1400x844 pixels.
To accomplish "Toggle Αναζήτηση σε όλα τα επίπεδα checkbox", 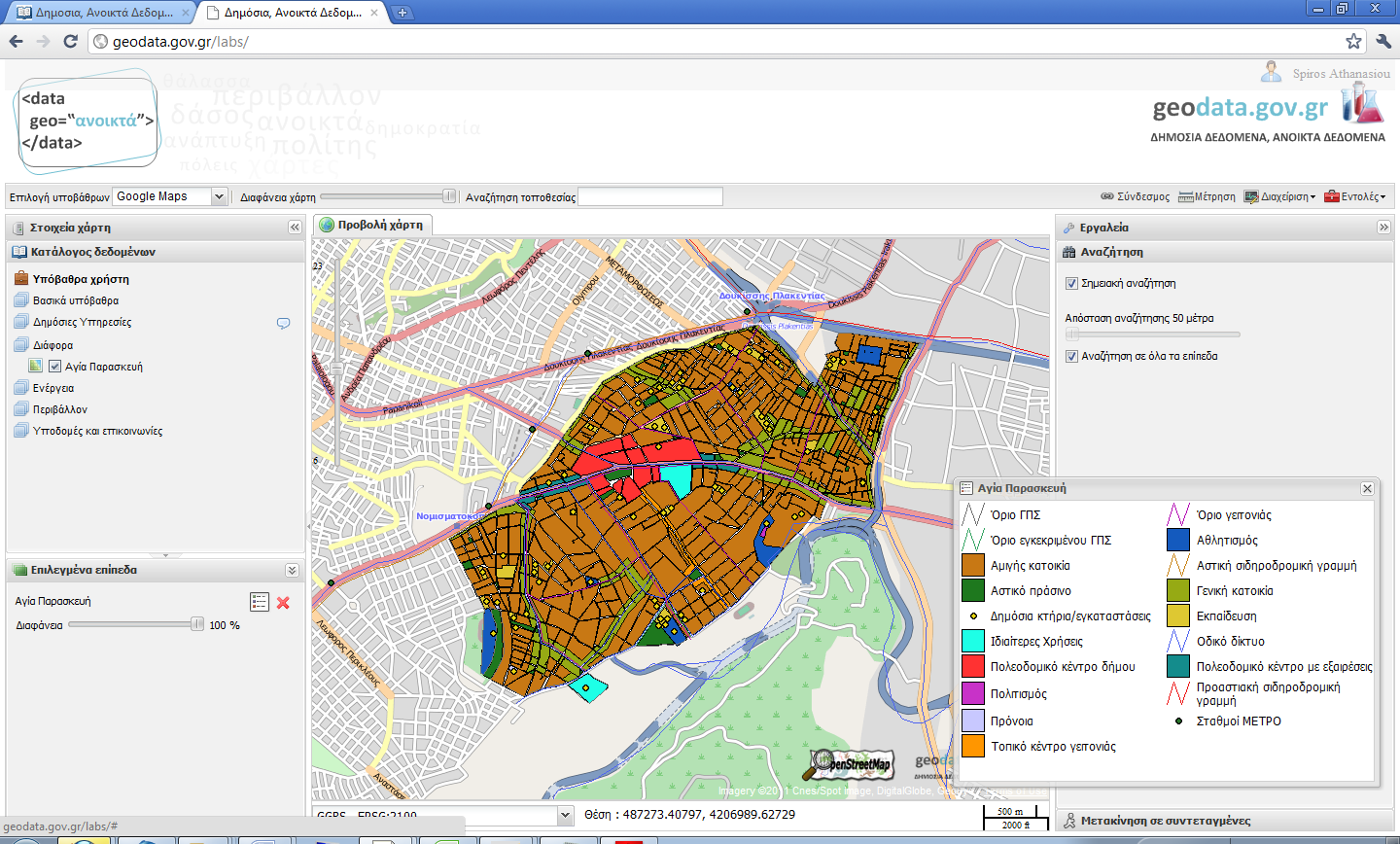I will coord(1071,357).
